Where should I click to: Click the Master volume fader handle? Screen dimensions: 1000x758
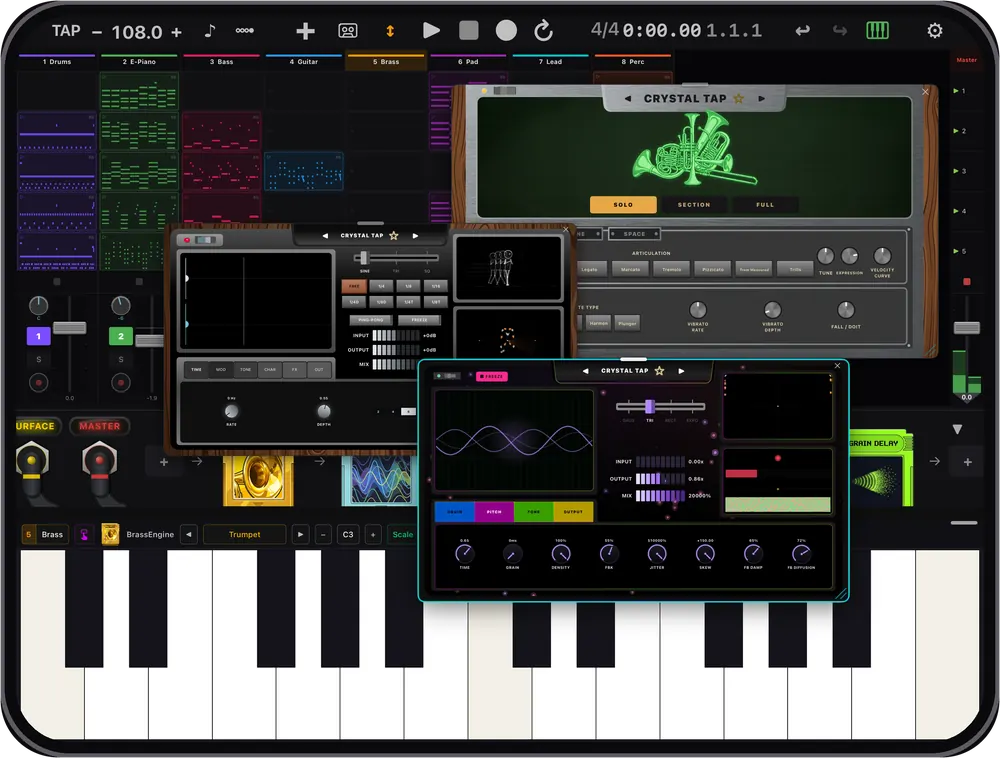(966, 328)
